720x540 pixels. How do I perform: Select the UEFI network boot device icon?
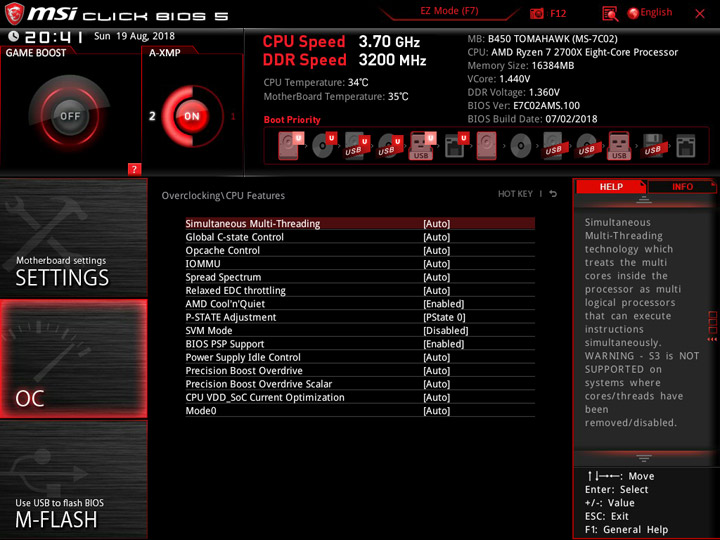point(456,146)
